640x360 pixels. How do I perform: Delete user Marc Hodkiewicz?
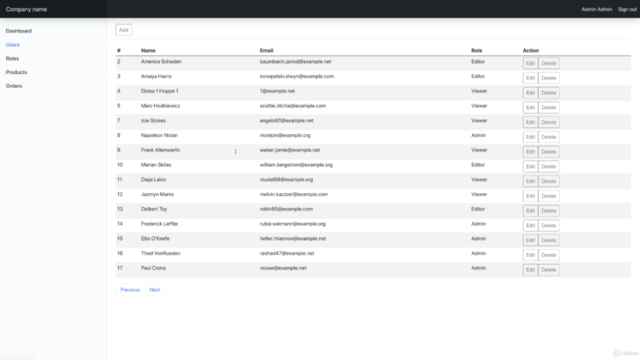pos(549,107)
